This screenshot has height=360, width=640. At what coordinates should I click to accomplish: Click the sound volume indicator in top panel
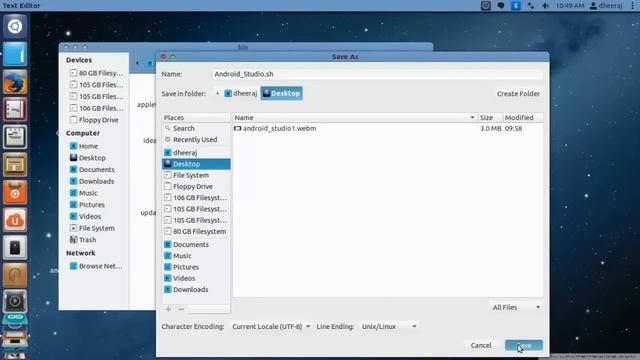pyautogui.click(x=545, y=6)
